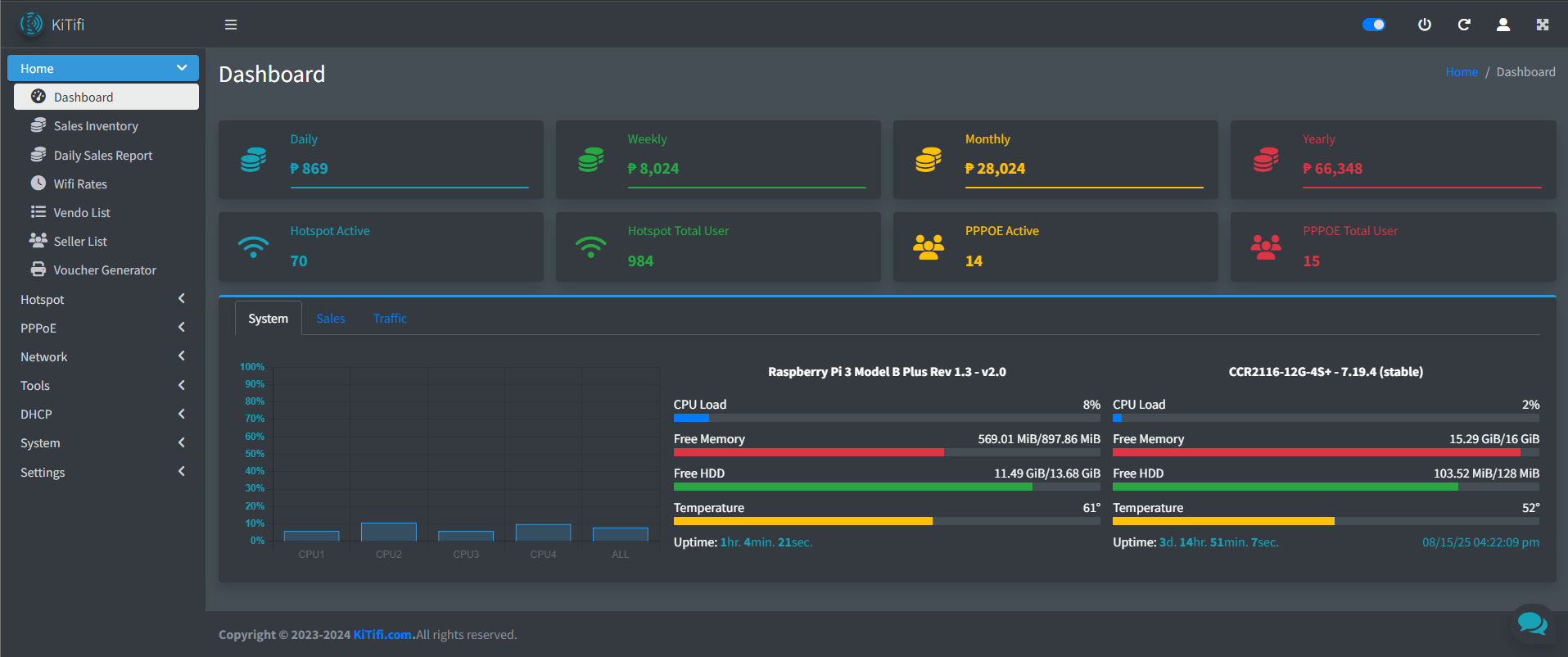Image resolution: width=1568 pixels, height=657 pixels.
Task: Switch to the Sales tab
Action: [331, 319]
